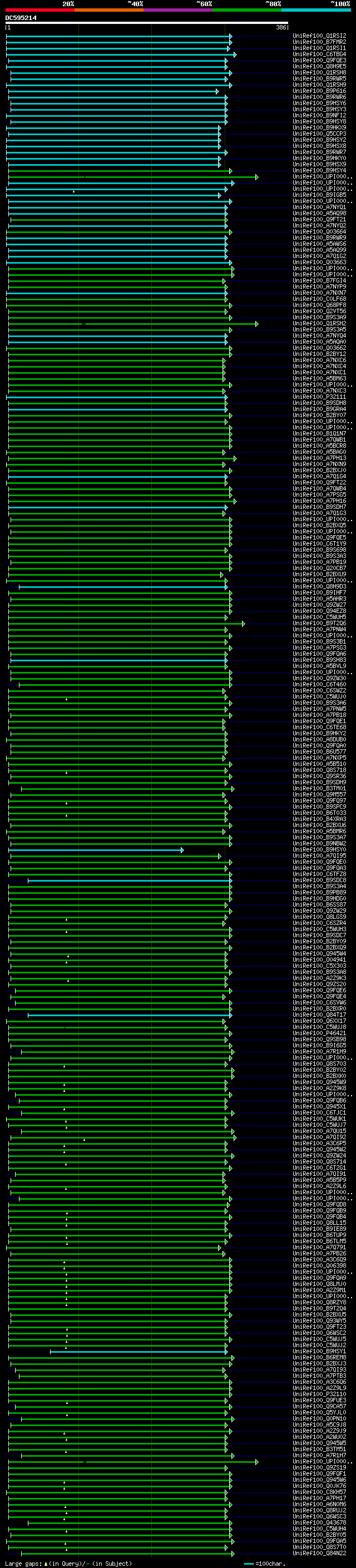Select label UniRef100_B9HSY3
Viewport: 356px width, 1568px height.
tap(319, 110)
